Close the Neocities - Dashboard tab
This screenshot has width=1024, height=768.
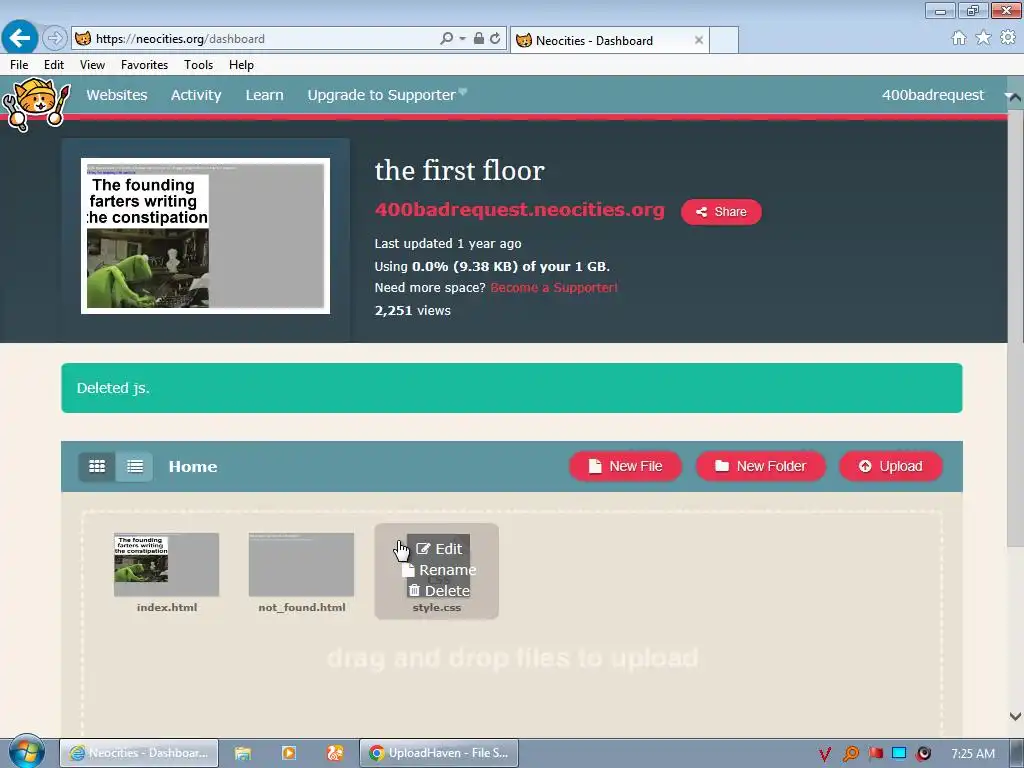coord(699,40)
